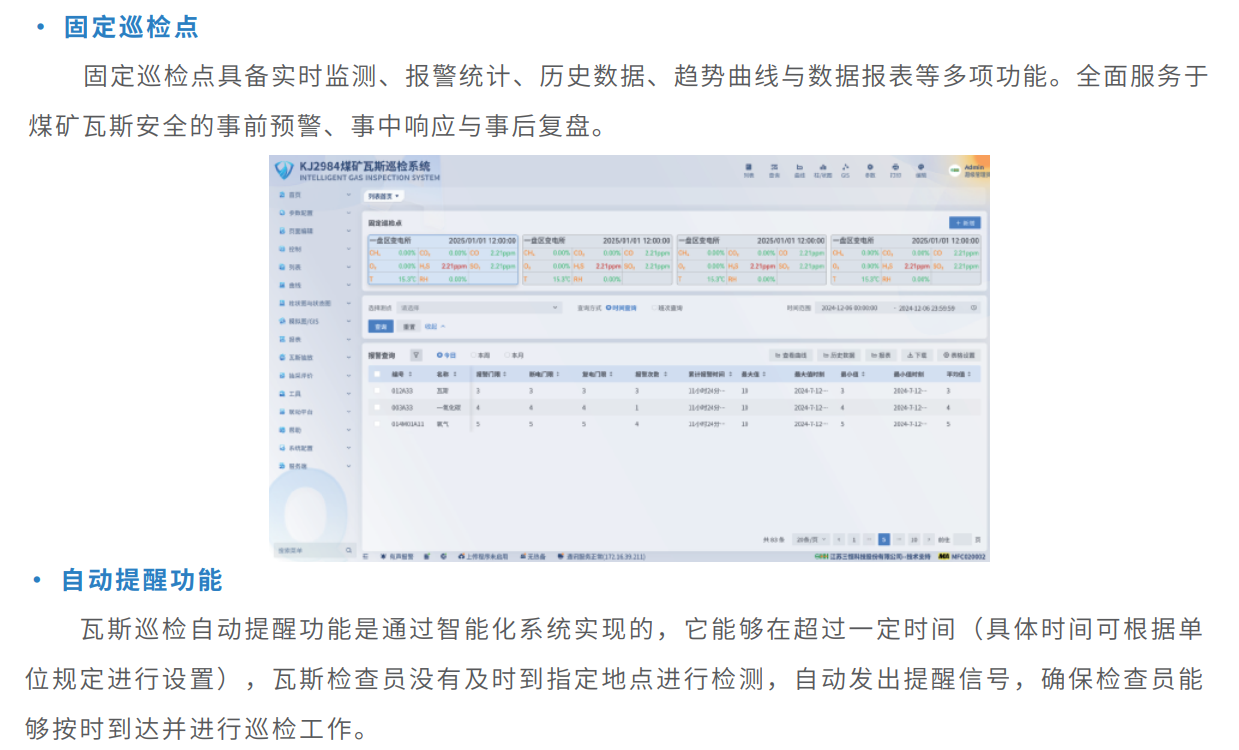The height and width of the screenshot is (750, 1239).
Task: Click the 打印 print icon in top toolbar
Action: [x=895, y=169]
